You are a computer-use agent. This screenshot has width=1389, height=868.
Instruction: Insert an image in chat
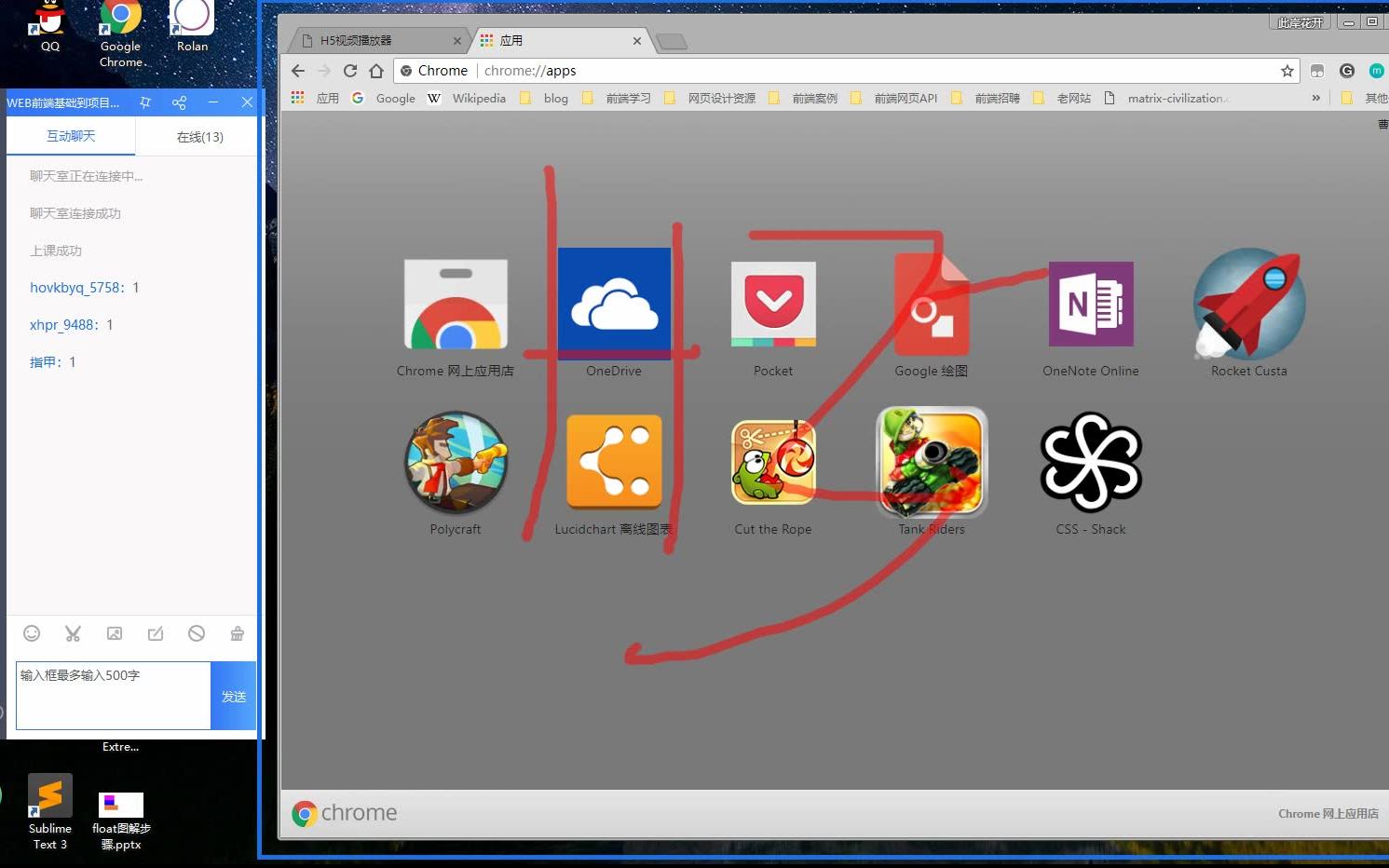pyautogui.click(x=115, y=633)
